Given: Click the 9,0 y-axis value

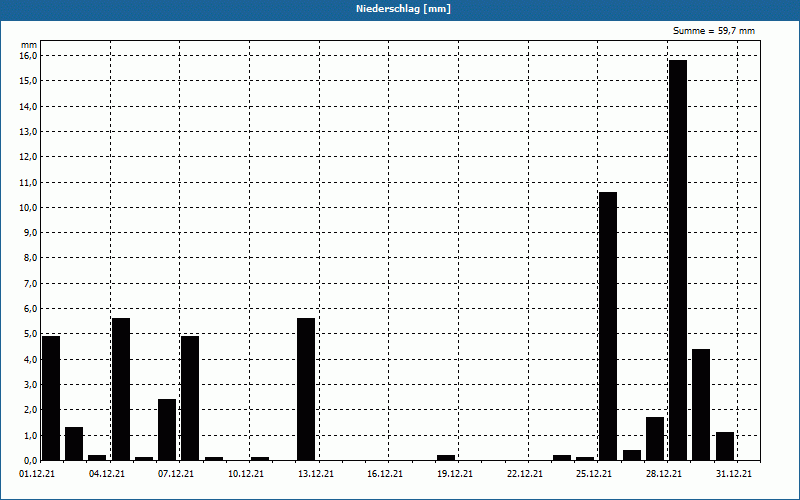Looking at the screenshot, I should pyautogui.click(x=31, y=233).
